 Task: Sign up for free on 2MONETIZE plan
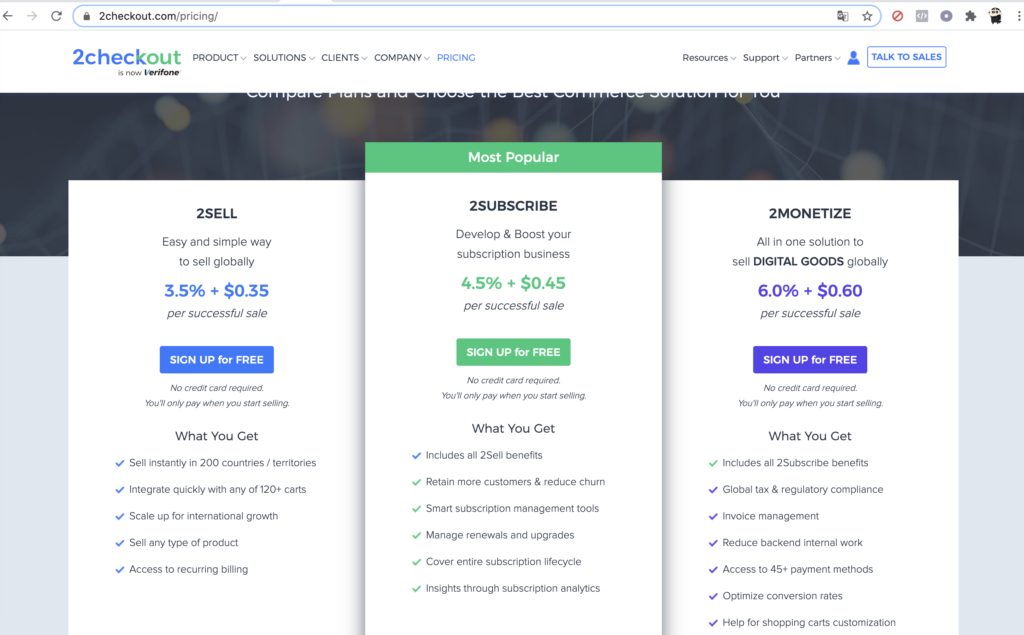(810, 359)
